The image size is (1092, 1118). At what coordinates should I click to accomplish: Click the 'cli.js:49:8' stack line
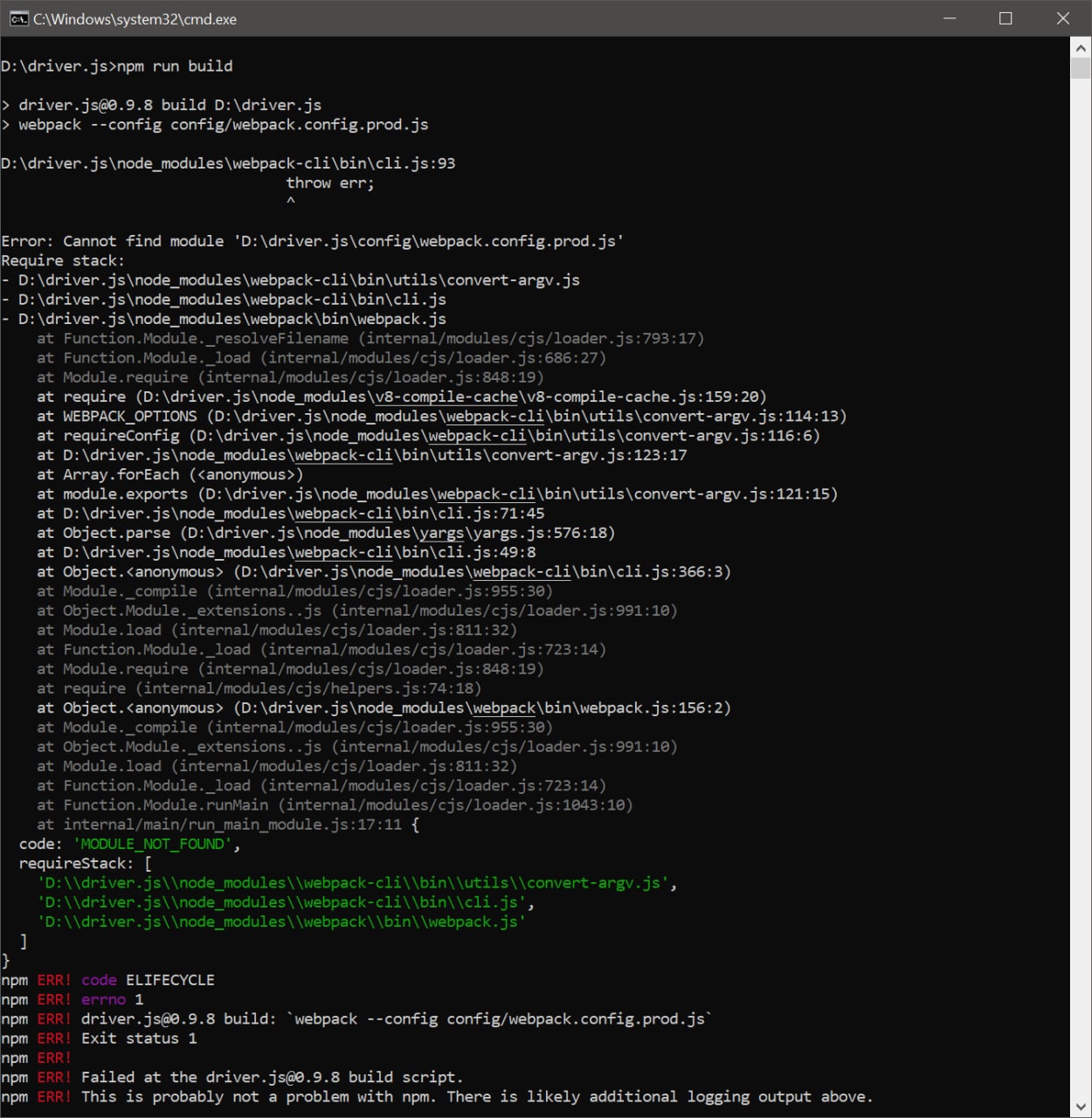[x=287, y=552]
